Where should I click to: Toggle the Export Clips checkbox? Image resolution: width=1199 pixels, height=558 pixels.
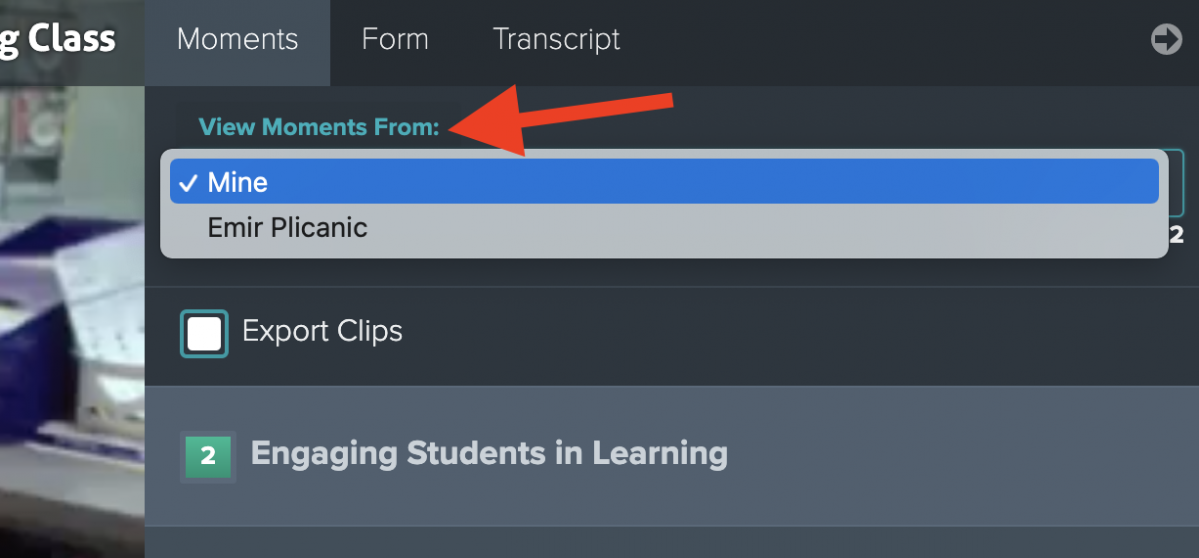tap(204, 334)
